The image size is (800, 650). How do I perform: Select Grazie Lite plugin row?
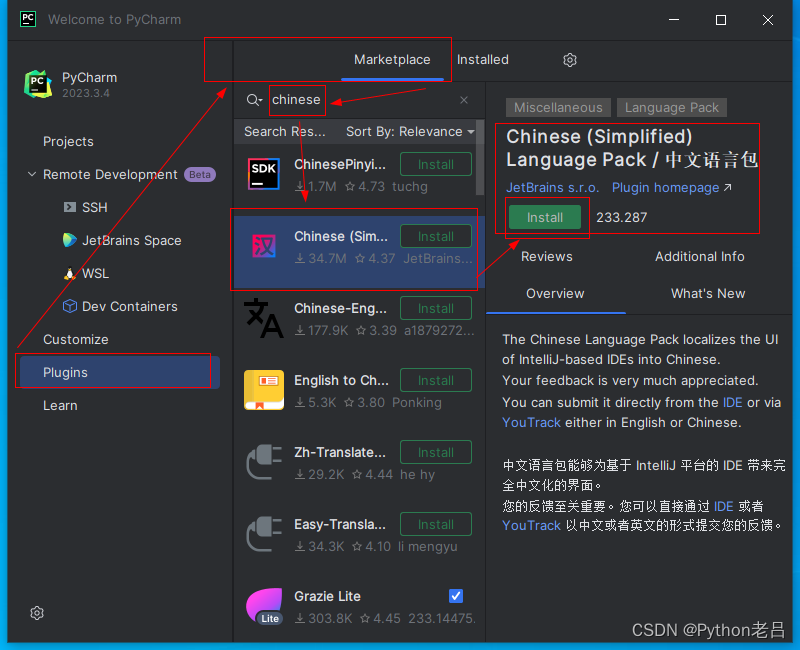point(359,606)
